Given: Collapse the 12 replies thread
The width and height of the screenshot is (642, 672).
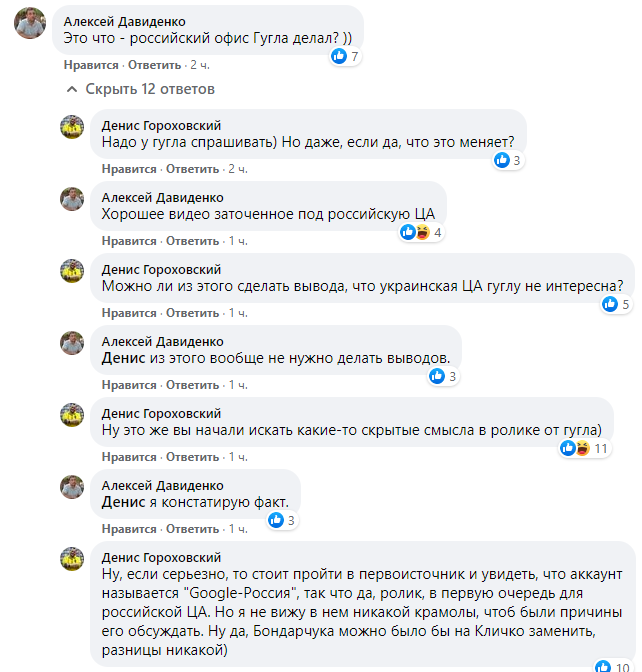Looking at the screenshot, I should (x=140, y=90).
